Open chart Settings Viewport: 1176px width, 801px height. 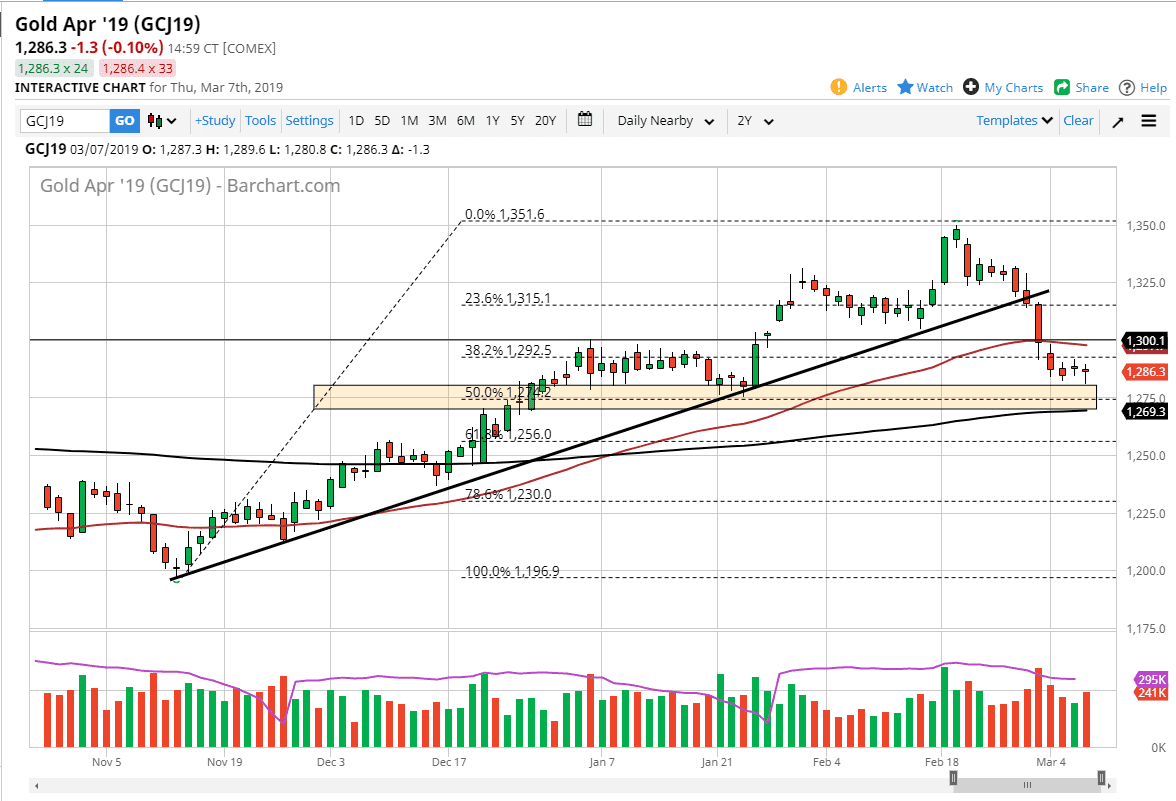point(309,120)
